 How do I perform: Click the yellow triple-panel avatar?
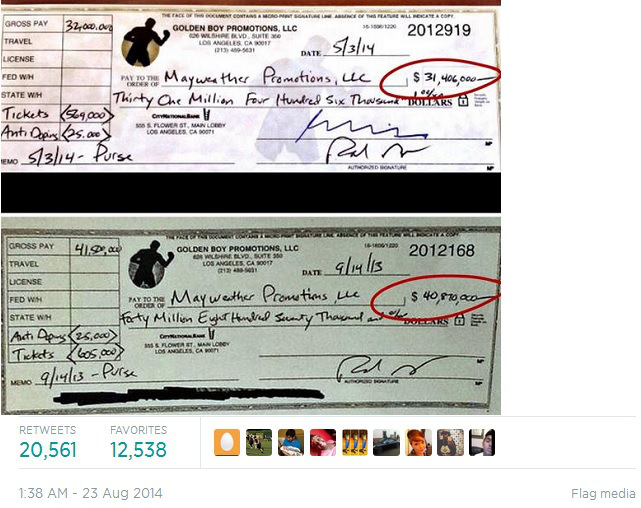[x=354, y=442]
